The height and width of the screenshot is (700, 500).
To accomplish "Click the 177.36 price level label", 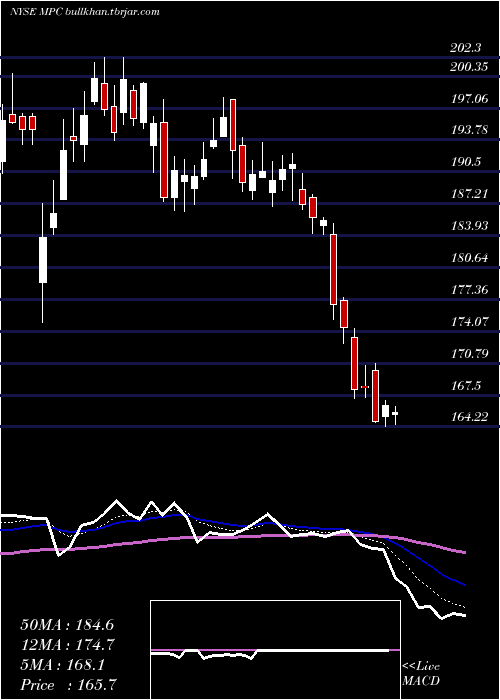I will coord(469,290).
